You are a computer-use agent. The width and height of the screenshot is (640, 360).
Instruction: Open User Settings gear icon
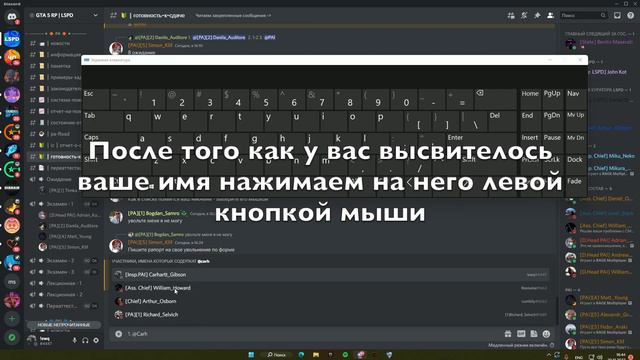tap(96, 340)
